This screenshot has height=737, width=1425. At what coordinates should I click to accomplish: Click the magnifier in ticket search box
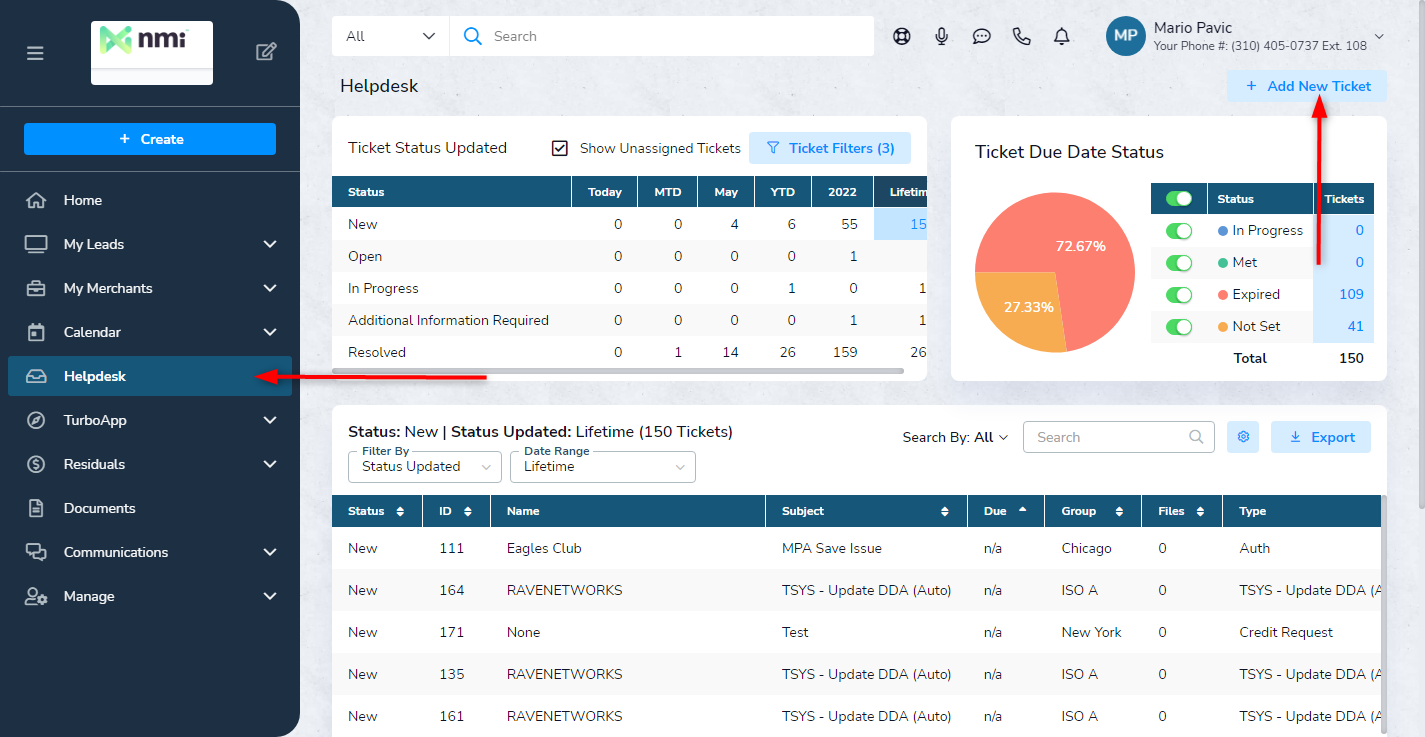click(x=1196, y=437)
